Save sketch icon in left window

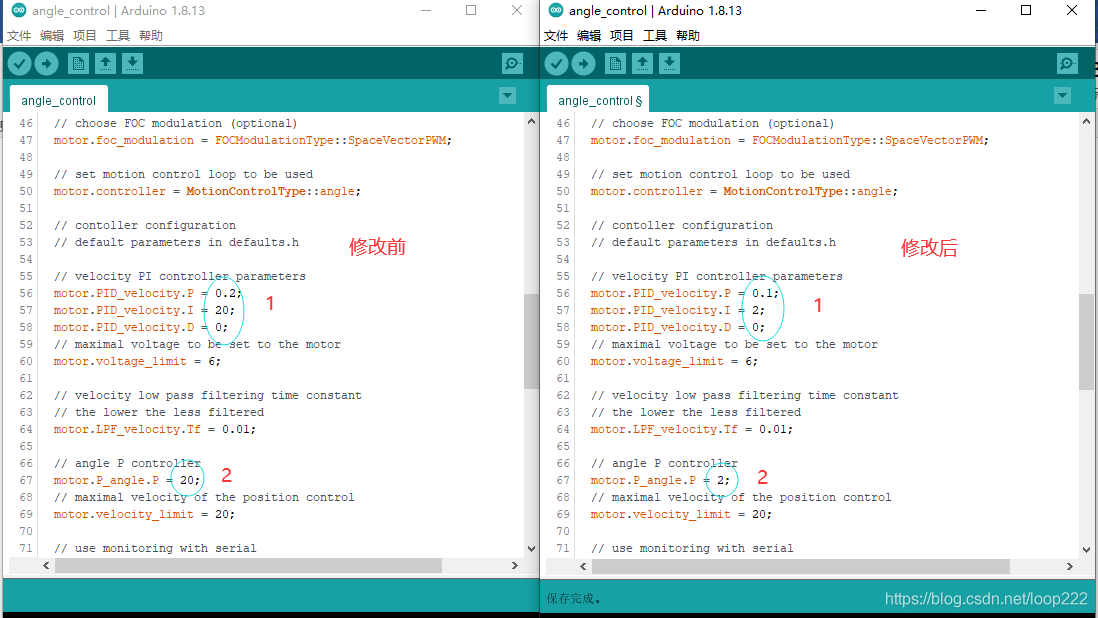pos(132,64)
